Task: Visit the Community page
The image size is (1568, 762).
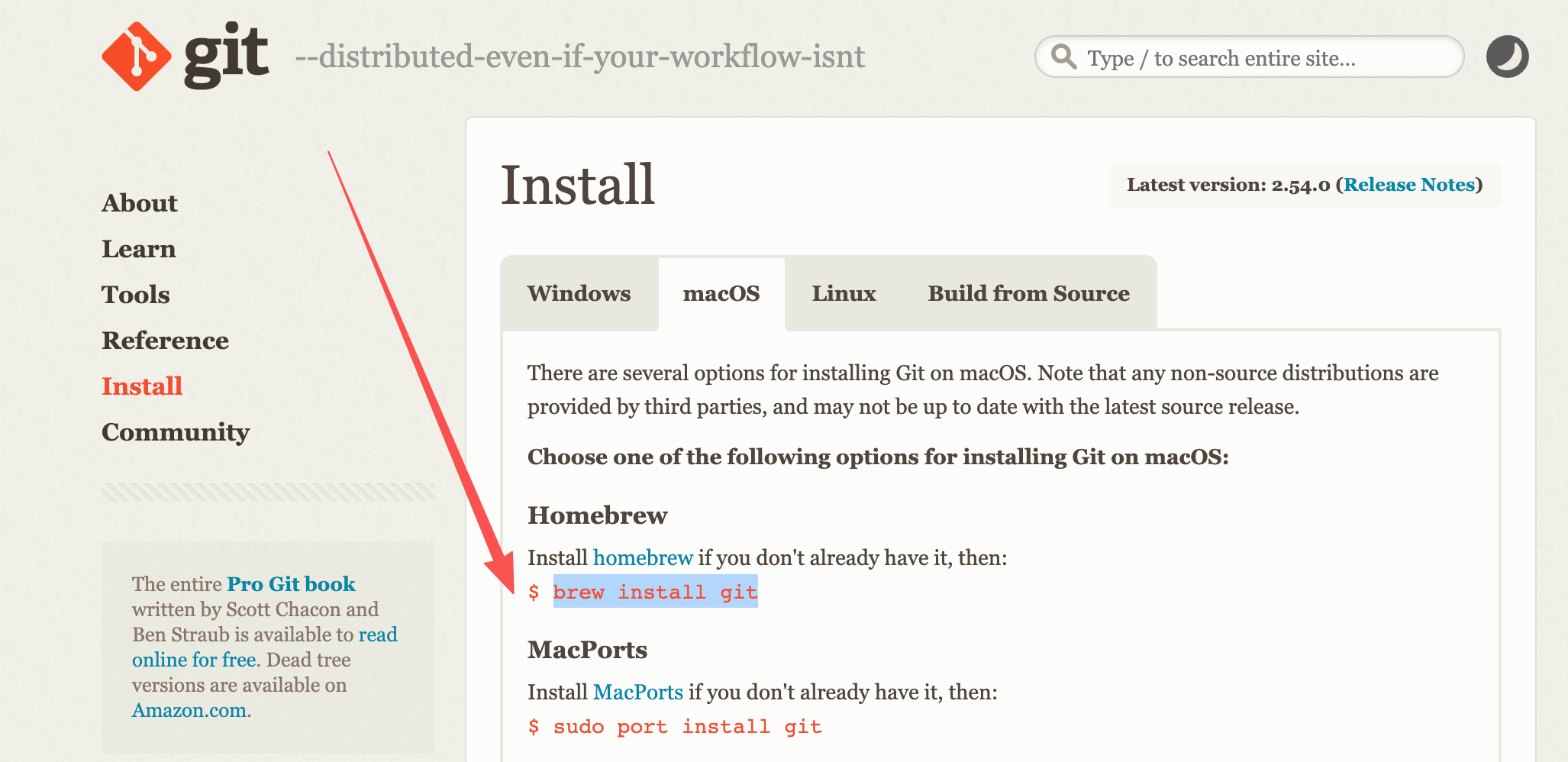Action: tap(176, 432)
